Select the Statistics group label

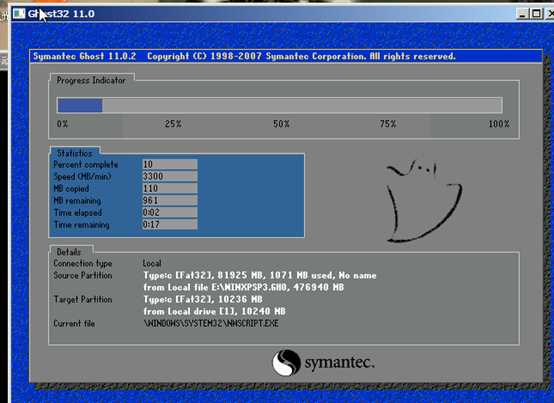(75, 153)
